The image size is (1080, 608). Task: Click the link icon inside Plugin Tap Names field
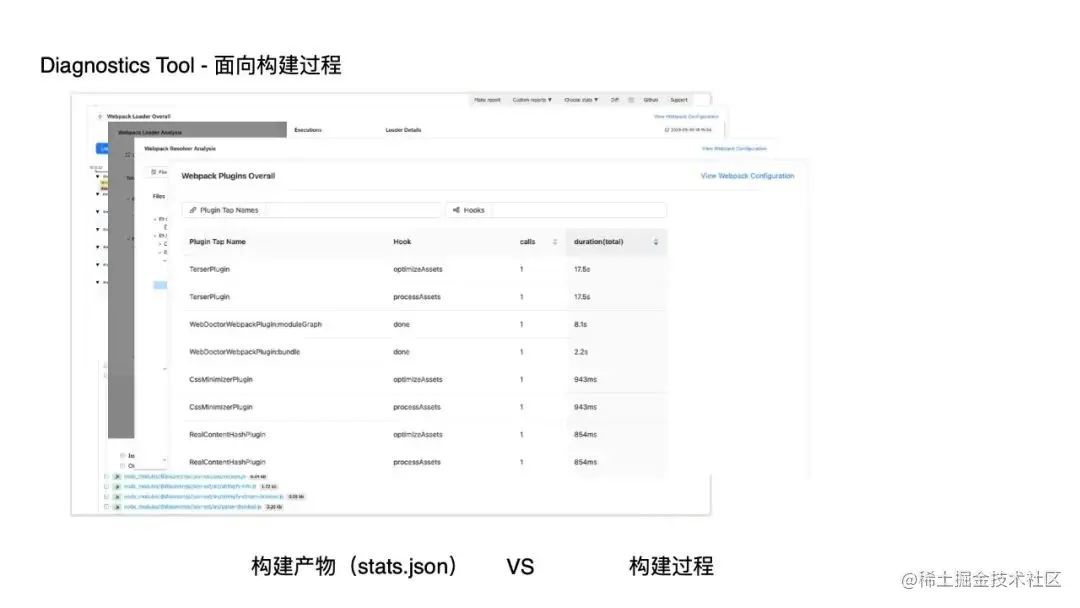[194, 210]
